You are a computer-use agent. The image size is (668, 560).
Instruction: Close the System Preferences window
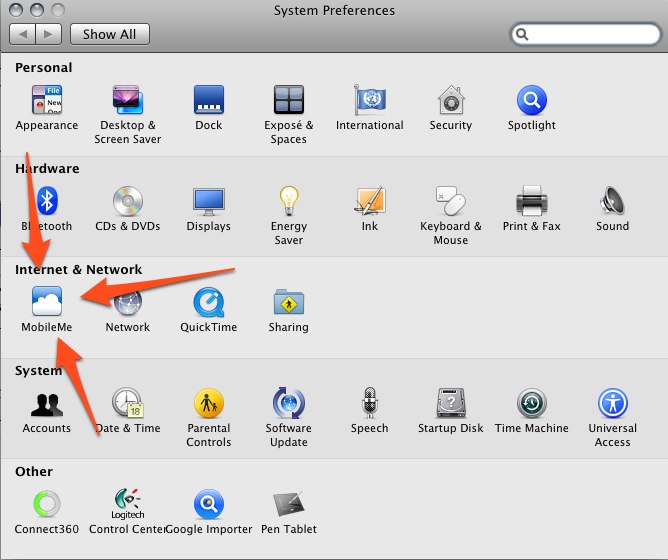(16, 10)
